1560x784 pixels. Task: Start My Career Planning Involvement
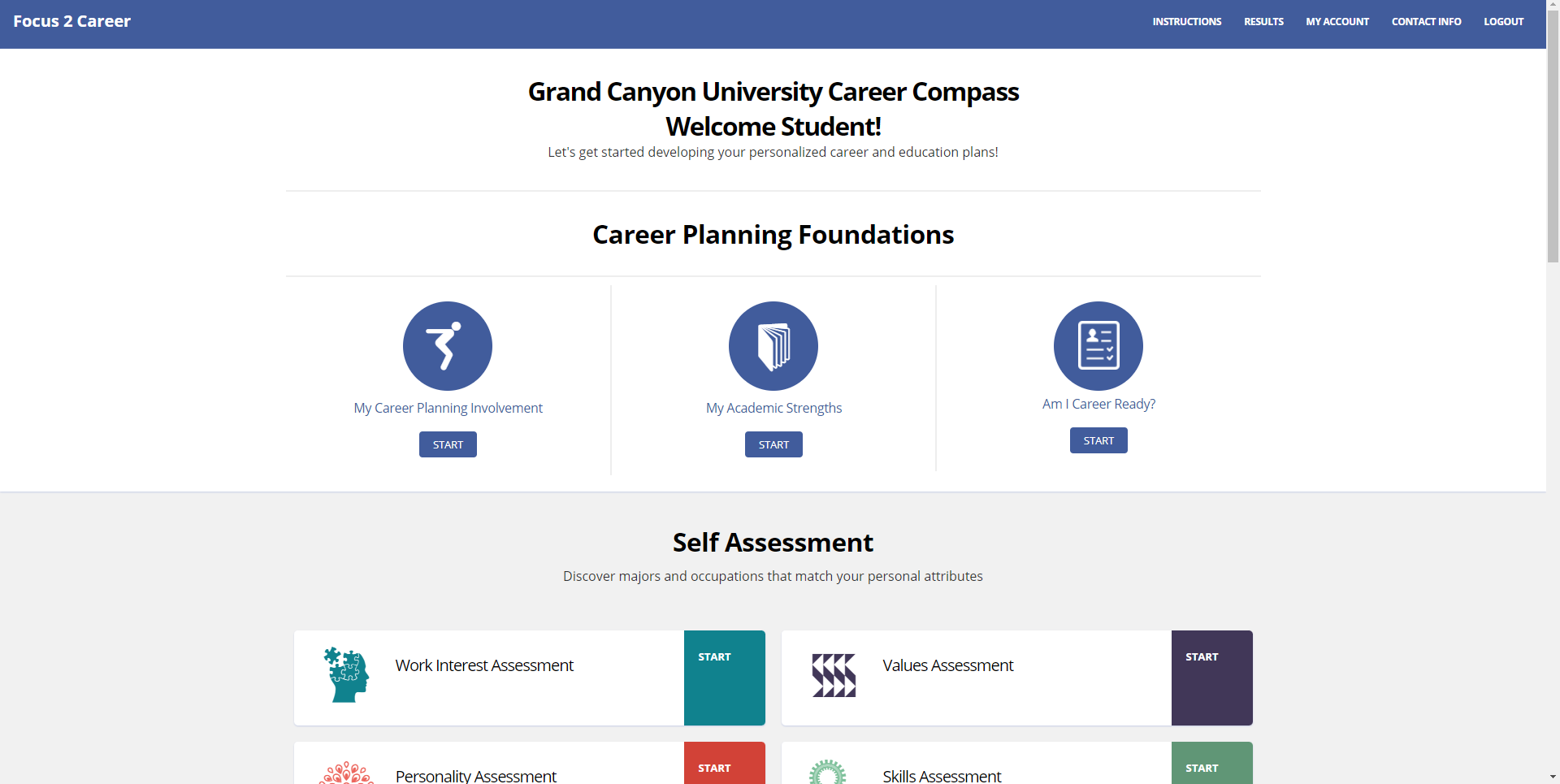click(448, 444)
